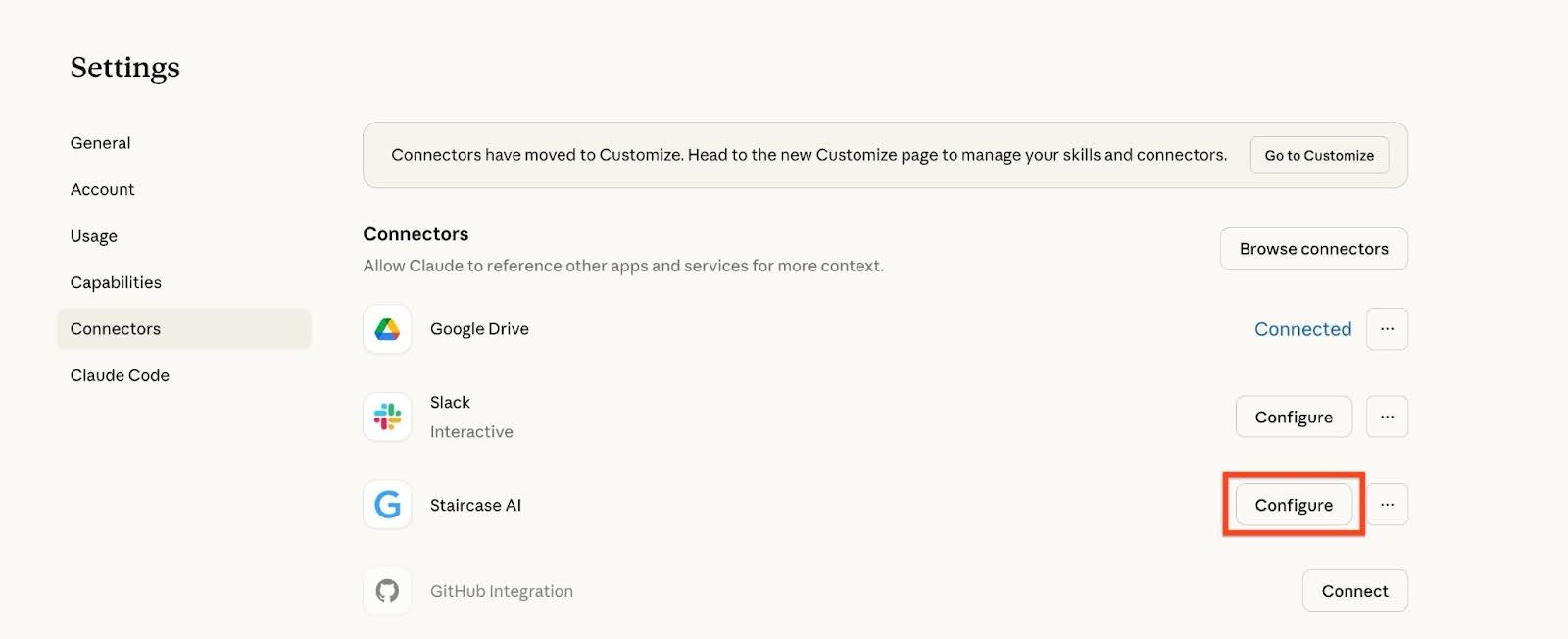1568x639 pixels.
Task: Connect the GitHub Integration
Action: (x=1354, y=590)
